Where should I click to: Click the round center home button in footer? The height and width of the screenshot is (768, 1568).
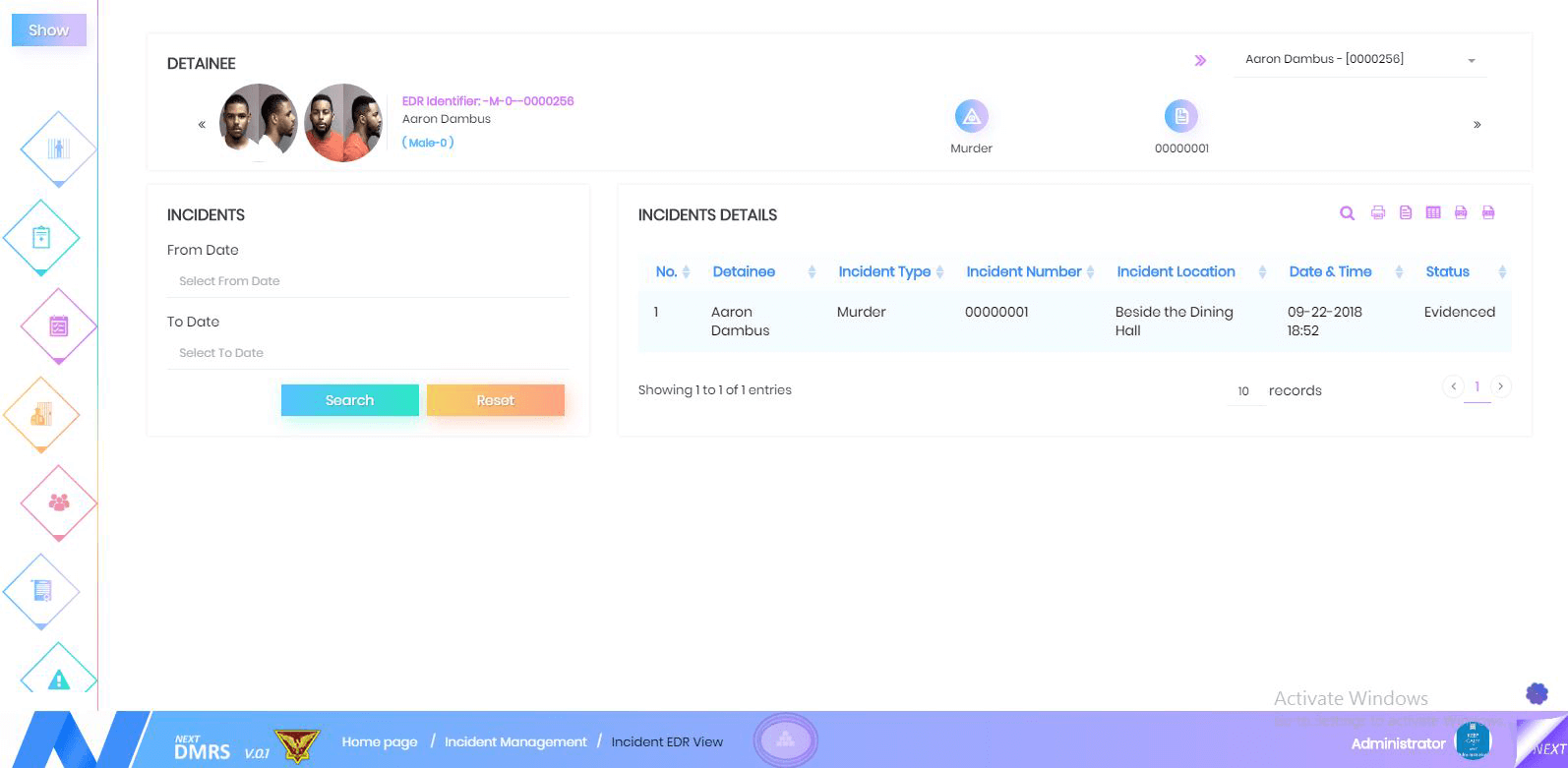pyautogui.click(x=785, y=739)
